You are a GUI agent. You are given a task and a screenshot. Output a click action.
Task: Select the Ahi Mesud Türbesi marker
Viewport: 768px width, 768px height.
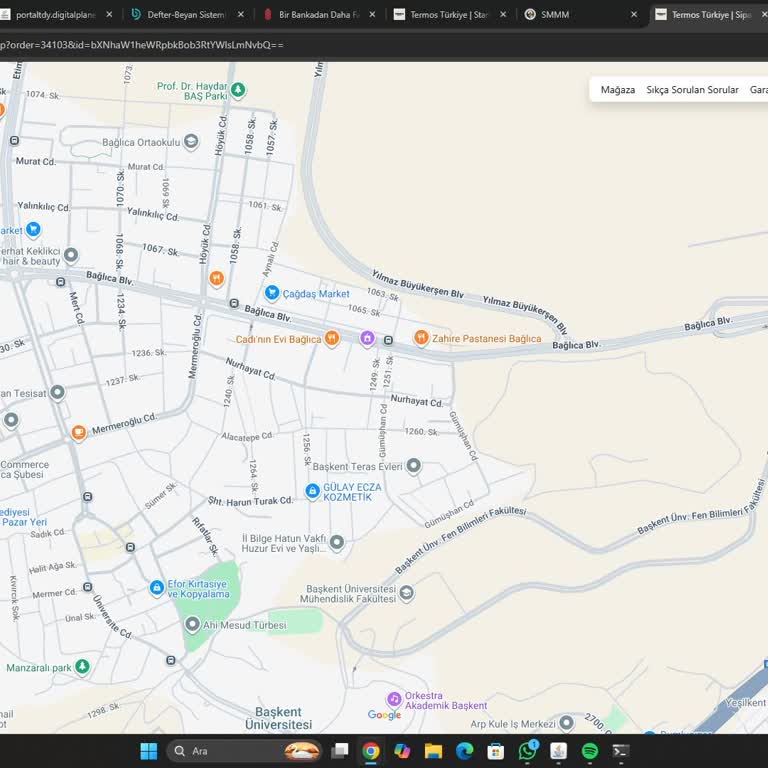(192, 625)
